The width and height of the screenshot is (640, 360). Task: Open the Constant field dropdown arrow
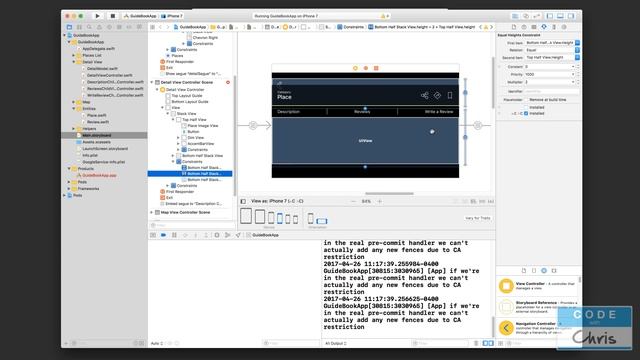click(573, 67)
